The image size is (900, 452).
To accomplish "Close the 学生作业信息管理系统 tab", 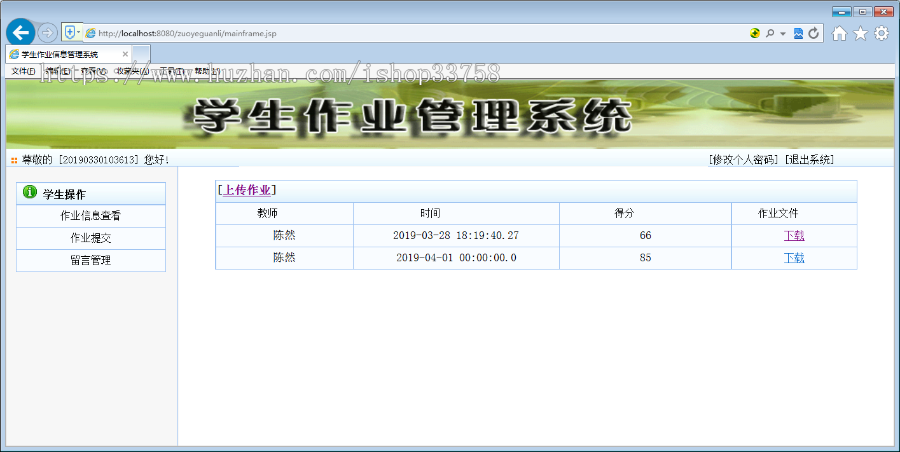I will (x=125, y=55).
